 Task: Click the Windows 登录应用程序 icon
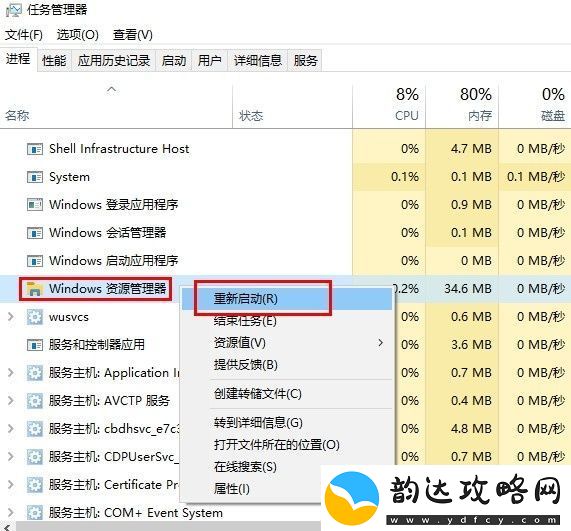[x=35, y=205]
